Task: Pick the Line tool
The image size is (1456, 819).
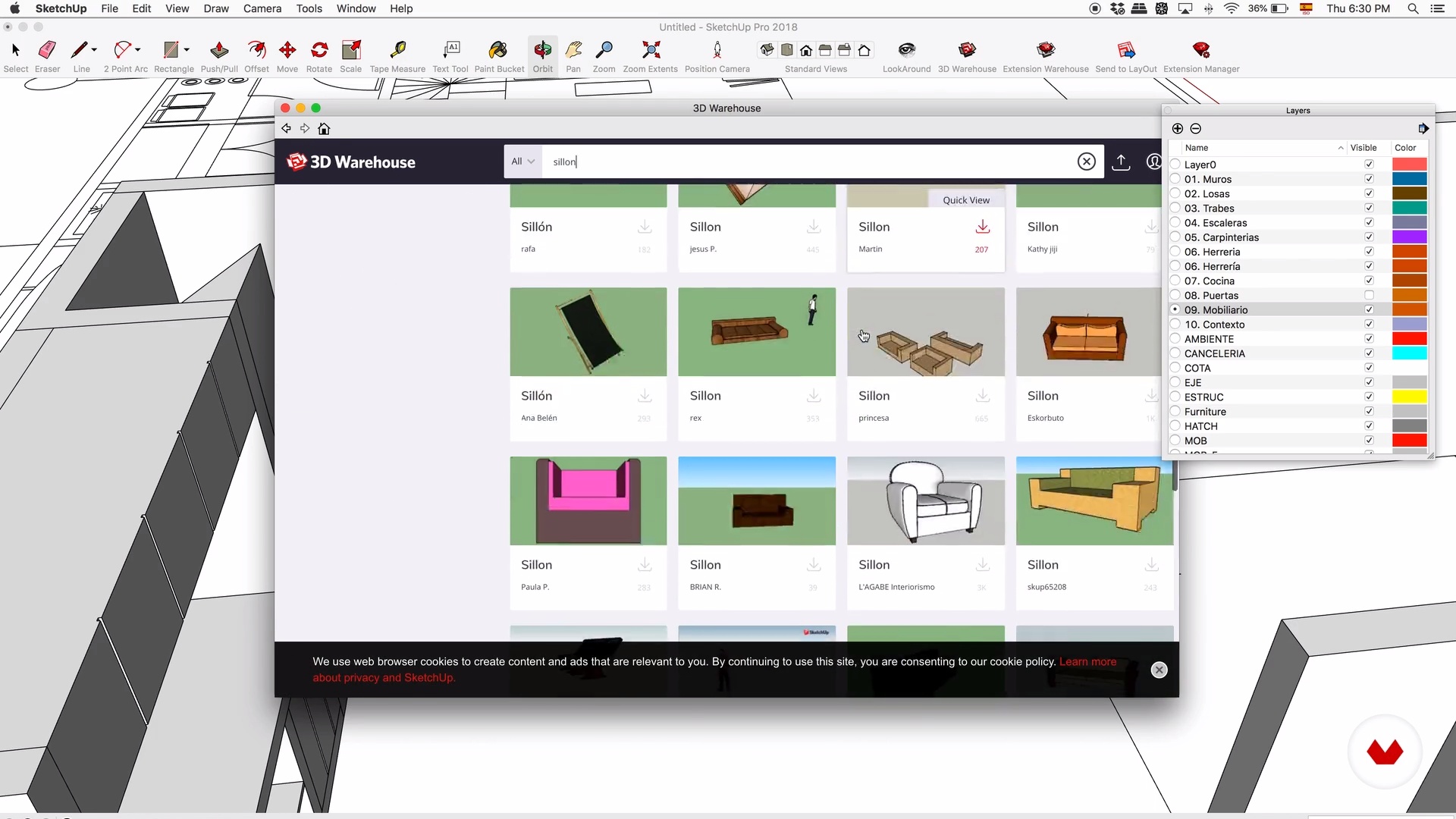Action: 80,56
